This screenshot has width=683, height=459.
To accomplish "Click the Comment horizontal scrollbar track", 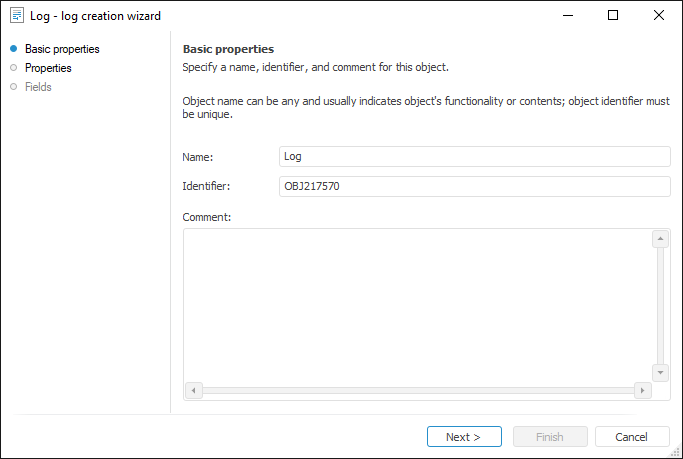I will click(418, 390).
